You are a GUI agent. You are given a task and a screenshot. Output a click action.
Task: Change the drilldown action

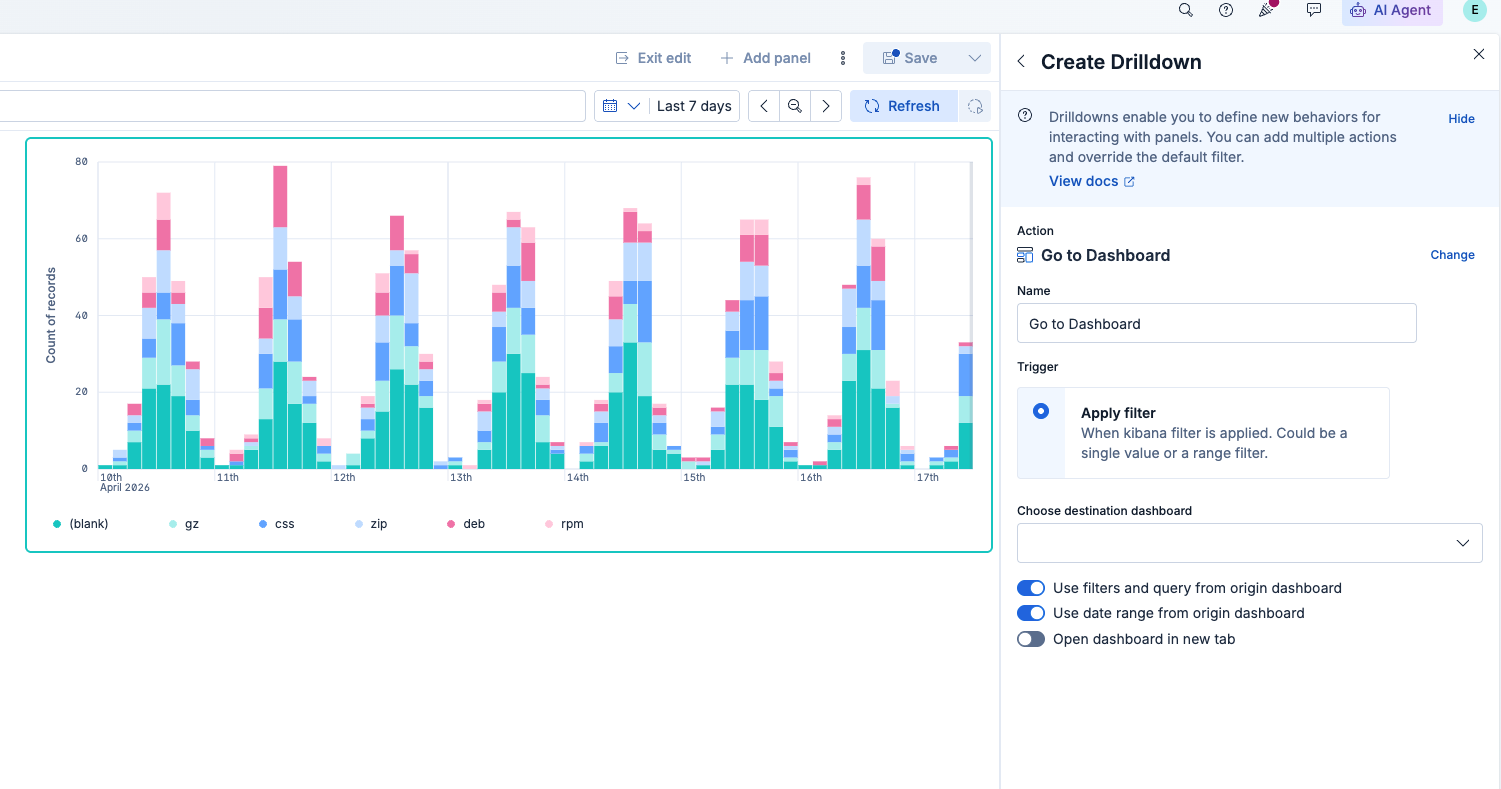coord(1452,255)
